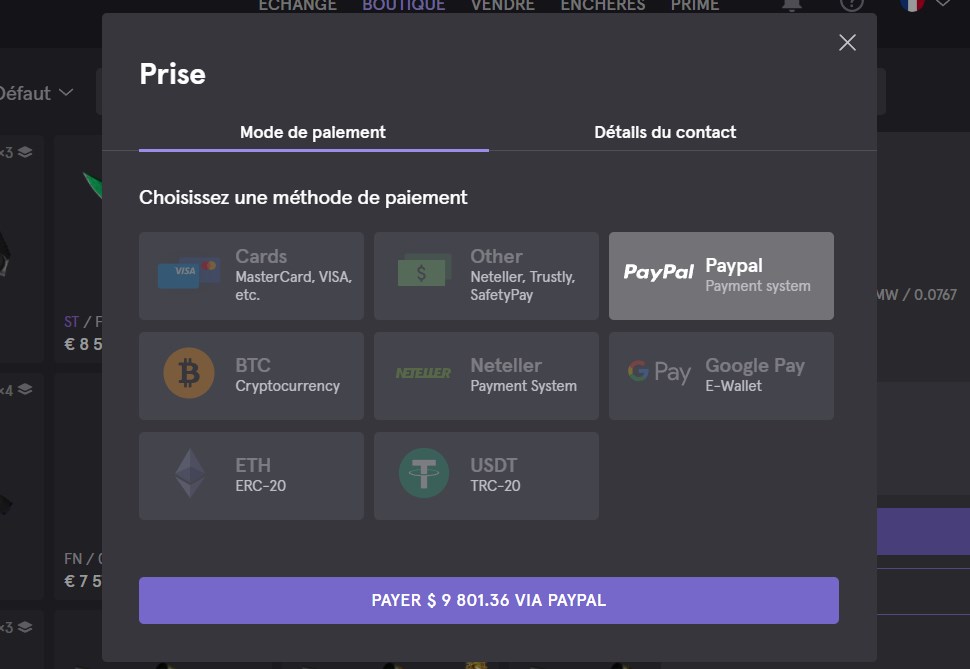Open the Prime navigation item
Screen dimensions: 970x669
point(694,5)
